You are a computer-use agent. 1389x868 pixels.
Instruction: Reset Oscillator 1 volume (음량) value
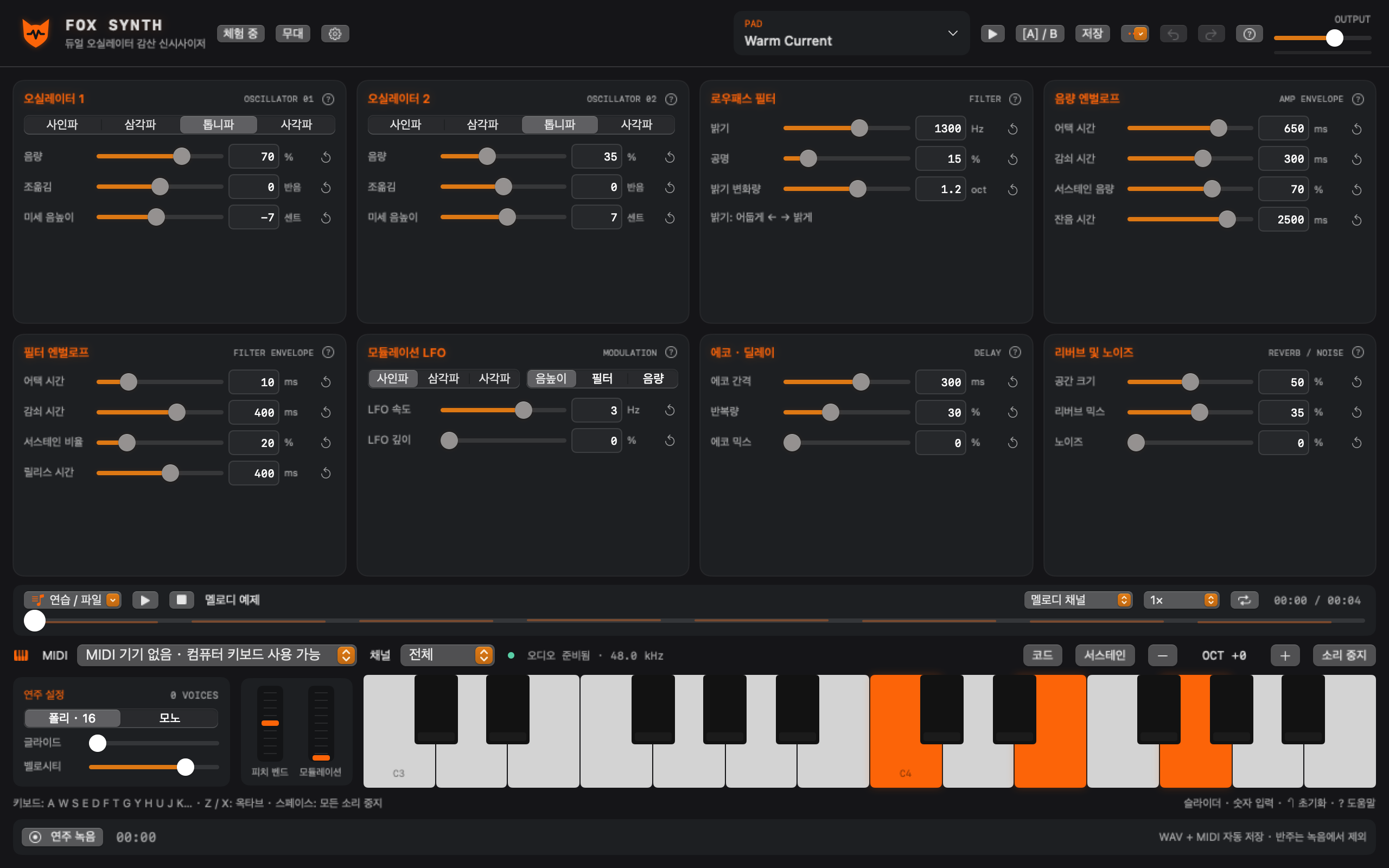point(326,157)
